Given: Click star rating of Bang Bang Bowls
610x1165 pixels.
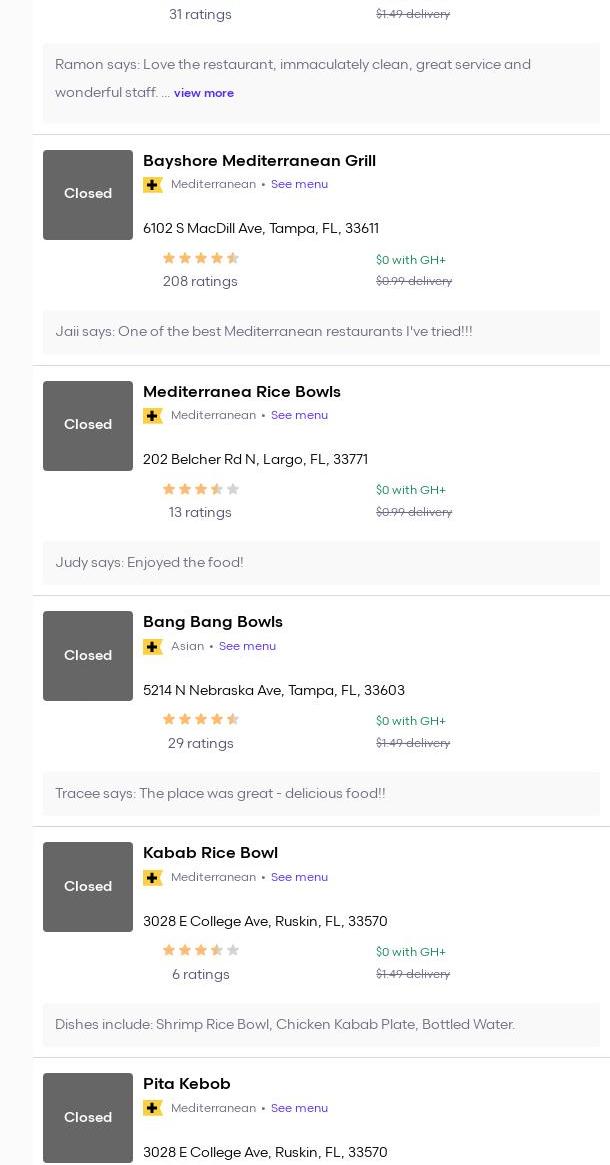Looking at the screenshot, I should tap(201, 719).
